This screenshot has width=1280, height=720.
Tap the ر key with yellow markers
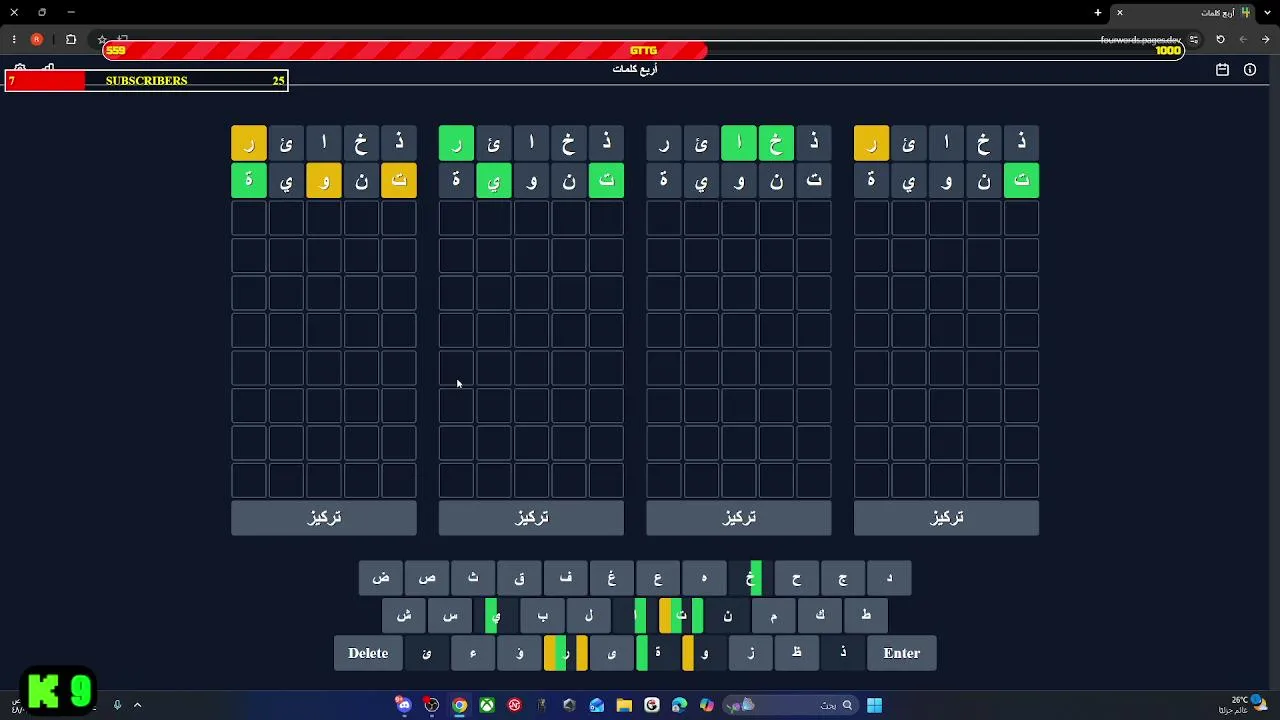click(x=566, y=653)
